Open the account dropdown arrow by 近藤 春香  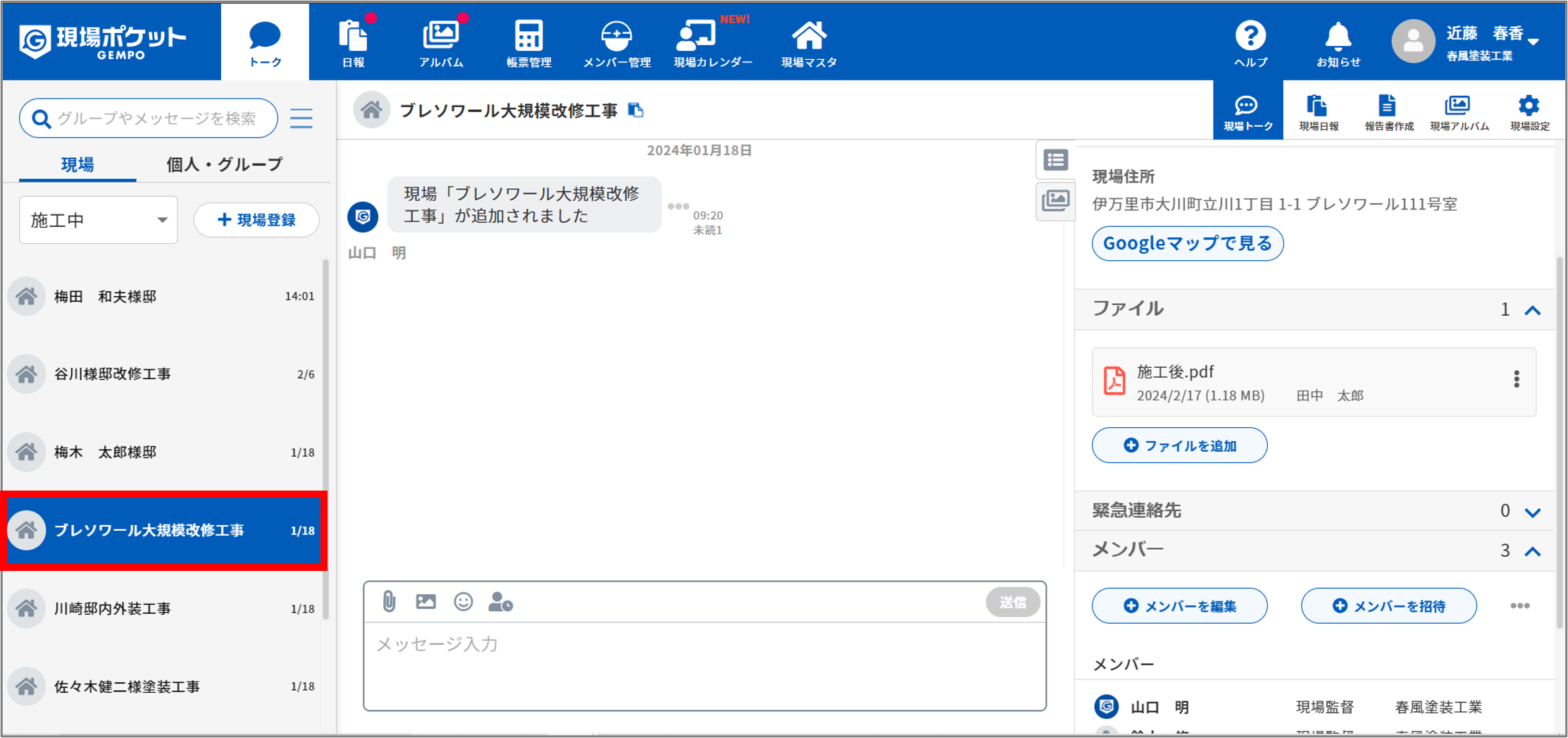[x=1533, y=42]
